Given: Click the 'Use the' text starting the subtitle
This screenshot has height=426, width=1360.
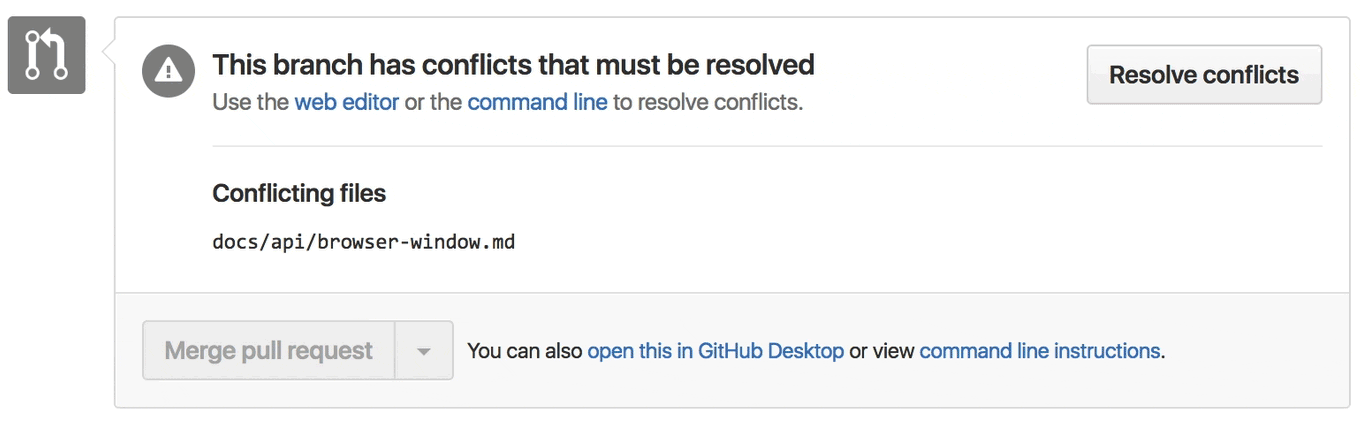Looking at the screenshot, I should click(x=250, y=102).
